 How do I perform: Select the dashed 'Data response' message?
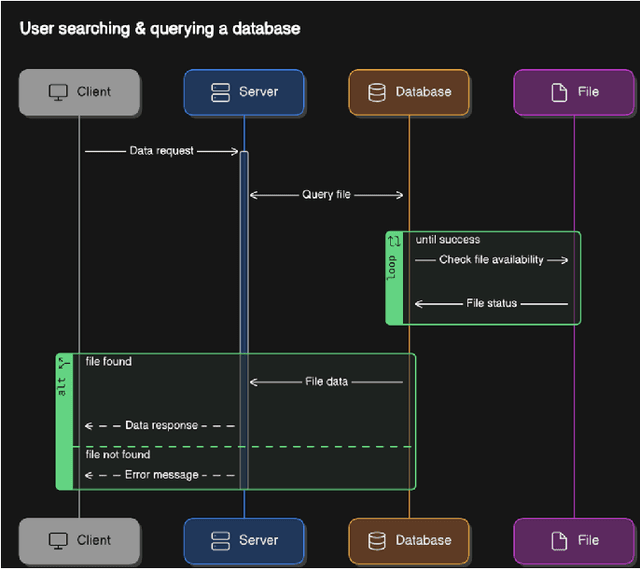pos(161,425)
